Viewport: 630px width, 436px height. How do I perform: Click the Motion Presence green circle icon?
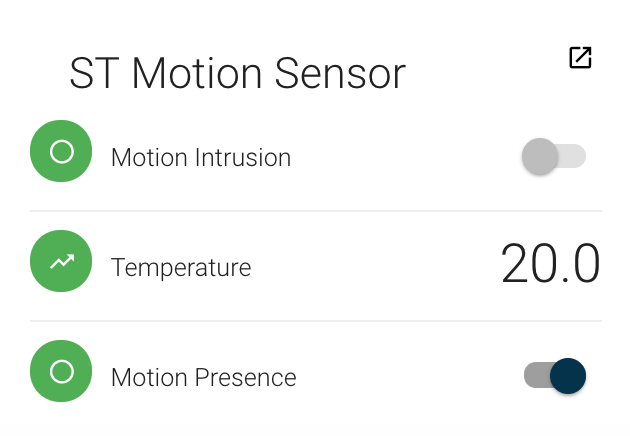click(x=61, y=372)
